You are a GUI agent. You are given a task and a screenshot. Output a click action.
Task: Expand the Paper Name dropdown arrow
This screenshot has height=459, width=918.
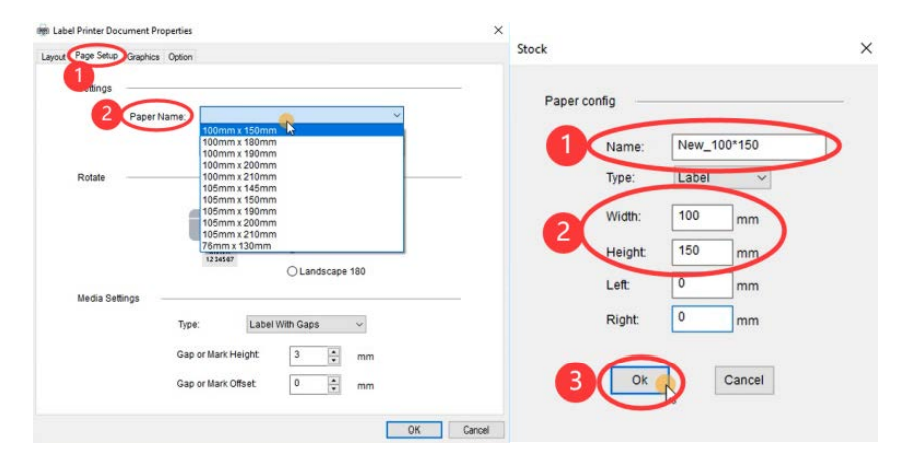(x=397, y=115)
